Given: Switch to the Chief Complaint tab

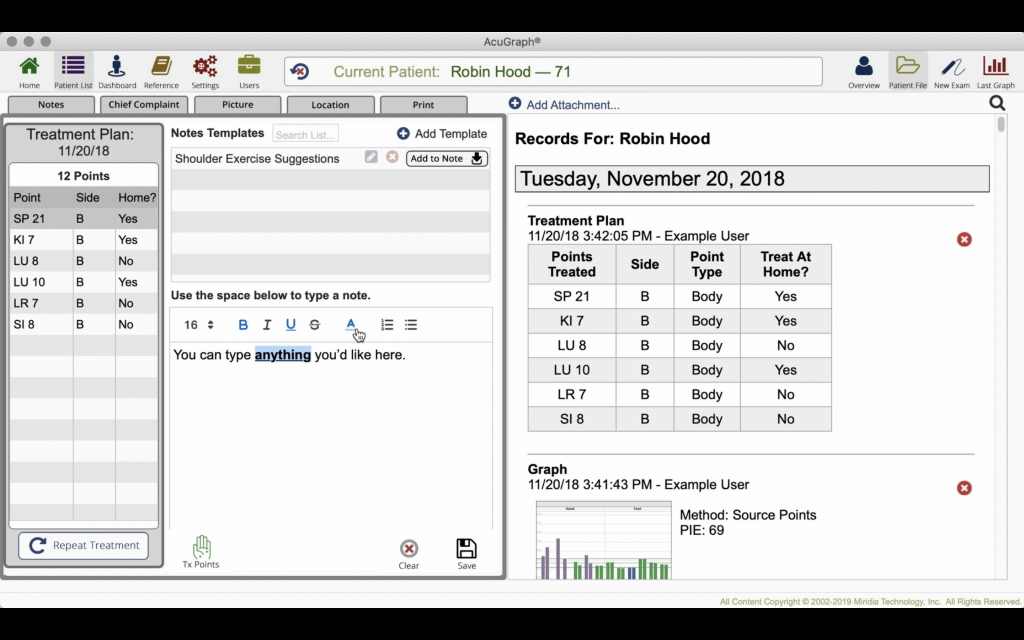Looking at the screenshot, I should point(144,104).
